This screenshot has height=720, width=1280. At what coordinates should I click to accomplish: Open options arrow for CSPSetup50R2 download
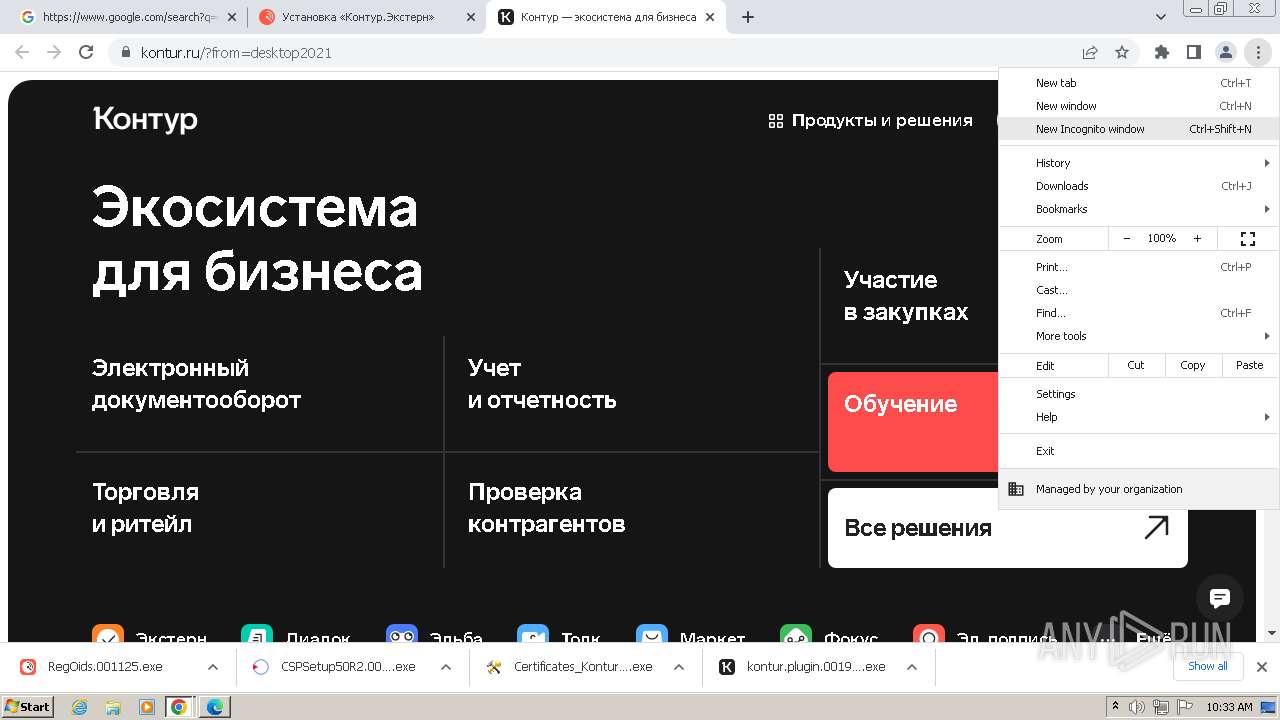point(446,667)
